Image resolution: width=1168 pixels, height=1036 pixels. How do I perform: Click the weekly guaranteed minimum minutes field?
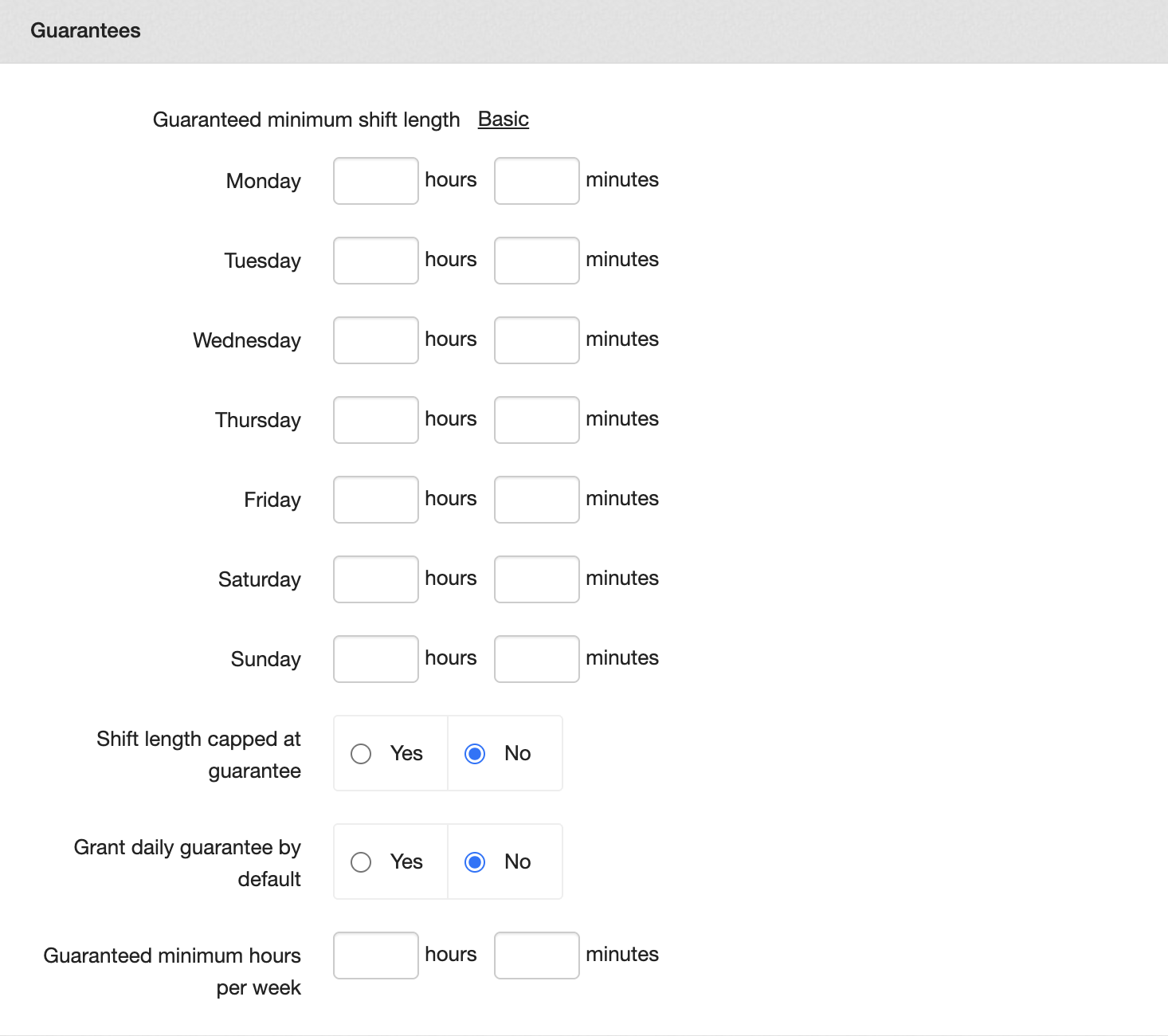click(x=536, y=956)
